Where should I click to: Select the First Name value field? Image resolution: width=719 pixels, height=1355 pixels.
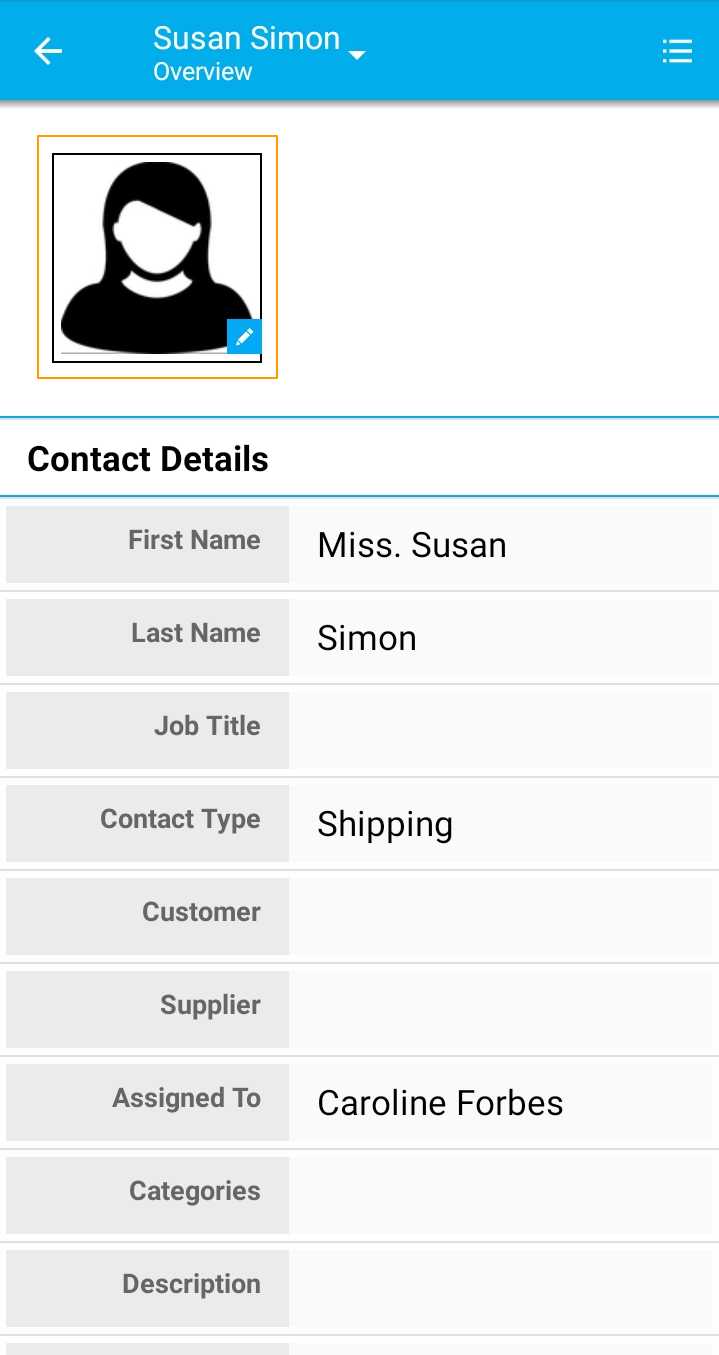[x=500, y=545]
